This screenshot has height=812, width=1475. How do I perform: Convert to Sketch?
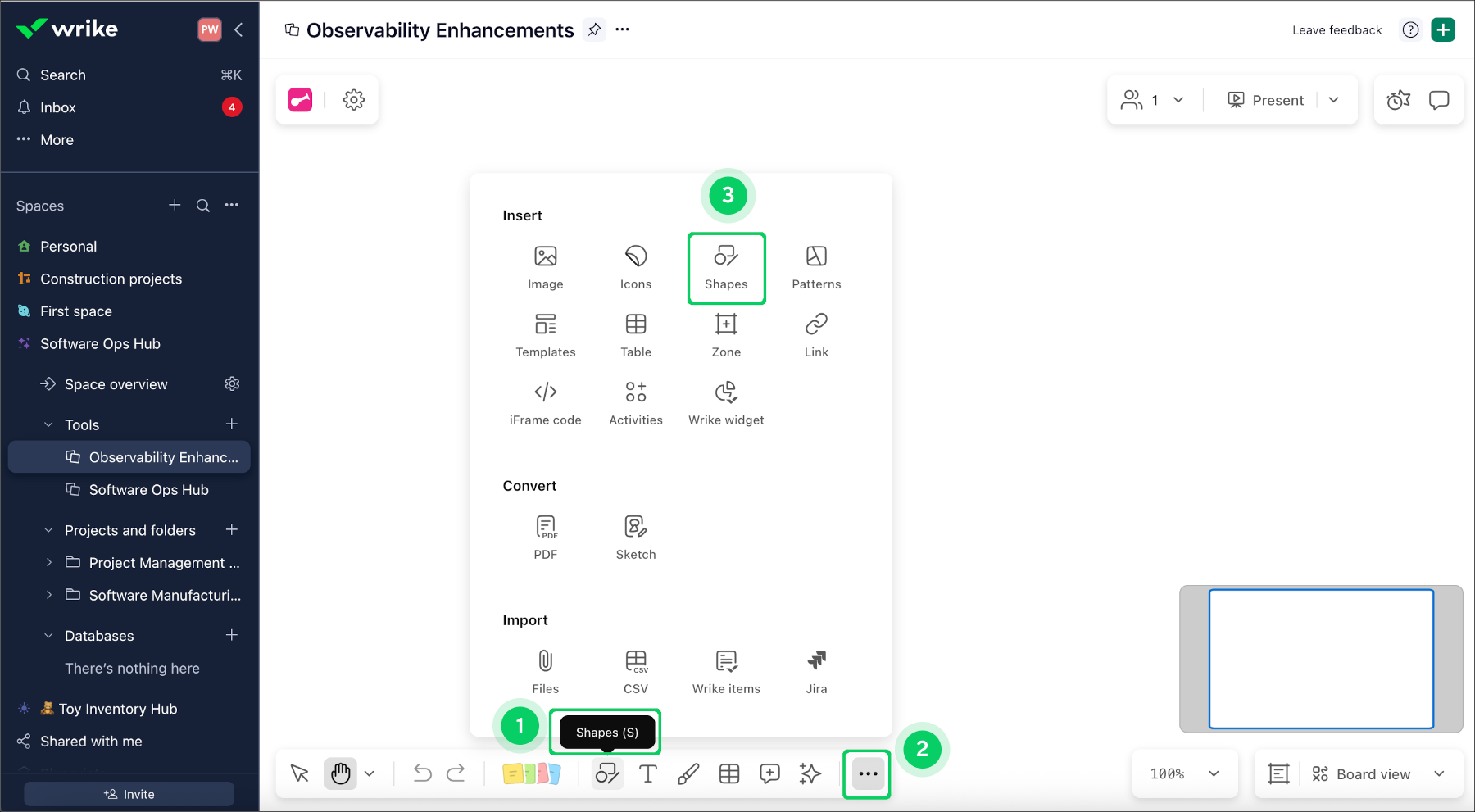[x=636, y=538]
